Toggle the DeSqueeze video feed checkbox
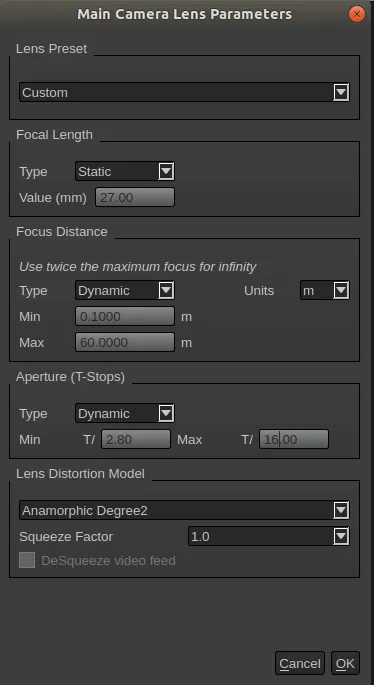The height and width of the screenshot is (685, 374). [x=27, y=560]
